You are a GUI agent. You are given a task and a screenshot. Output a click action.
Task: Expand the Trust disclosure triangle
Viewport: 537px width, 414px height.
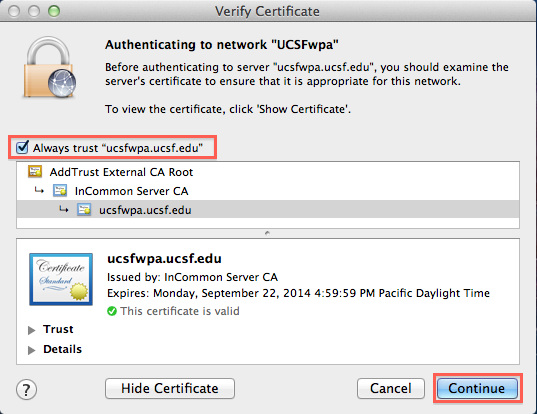click(32, 330)
